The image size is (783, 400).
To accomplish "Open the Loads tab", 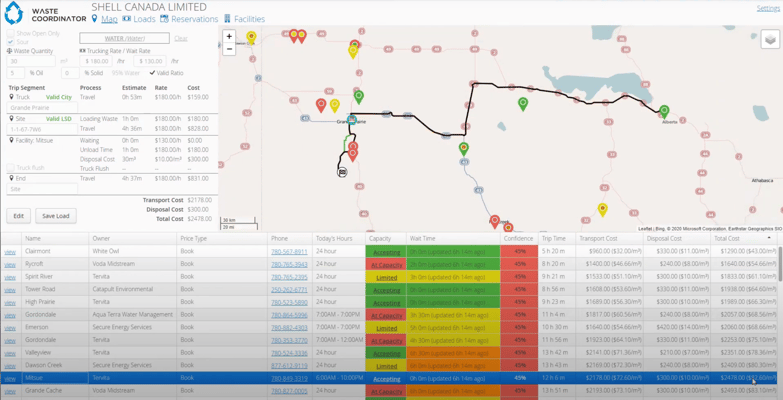I will (x=139, y=19).
